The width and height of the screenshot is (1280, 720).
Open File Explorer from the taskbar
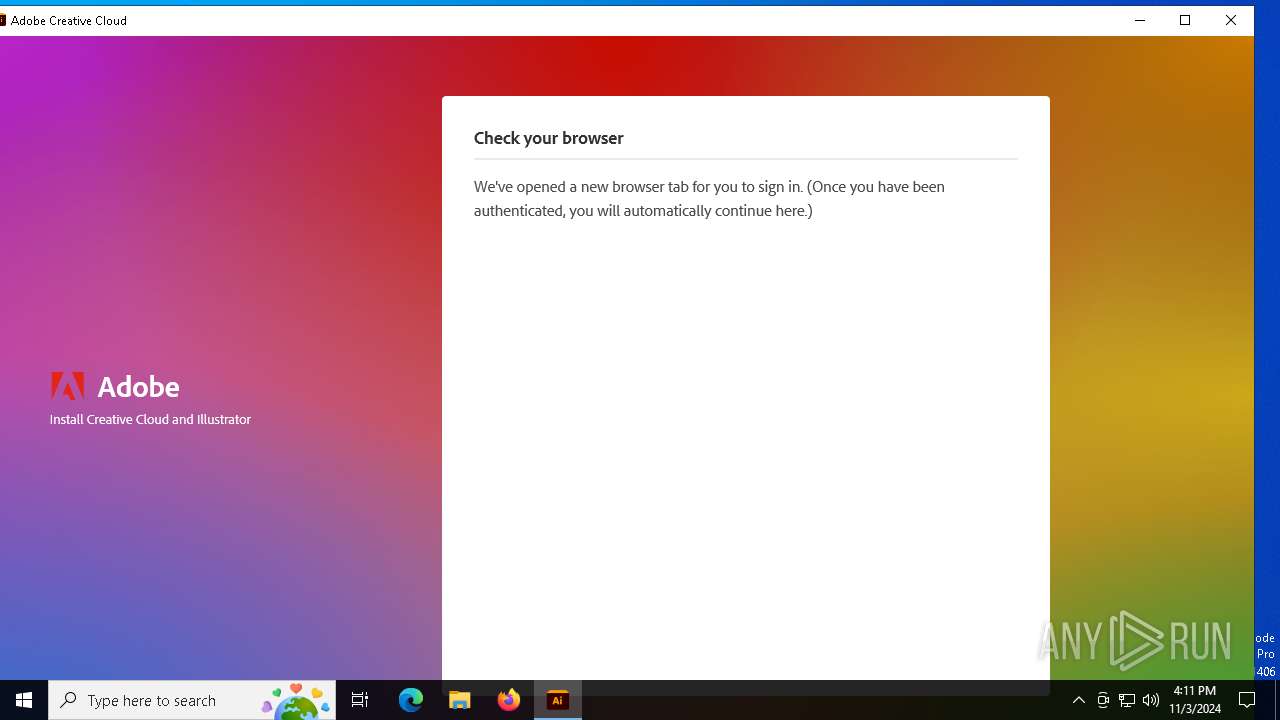460,700
